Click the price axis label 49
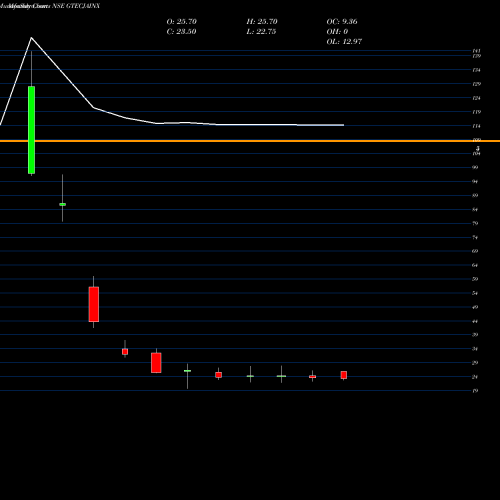This screenshot has width=500, height=500. pyautogui.click(x=475, y=307)
